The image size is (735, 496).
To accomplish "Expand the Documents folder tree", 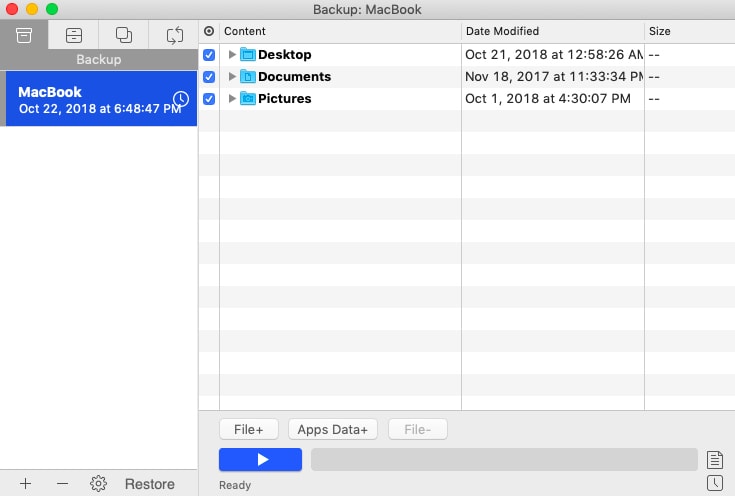I will point(232,76).
